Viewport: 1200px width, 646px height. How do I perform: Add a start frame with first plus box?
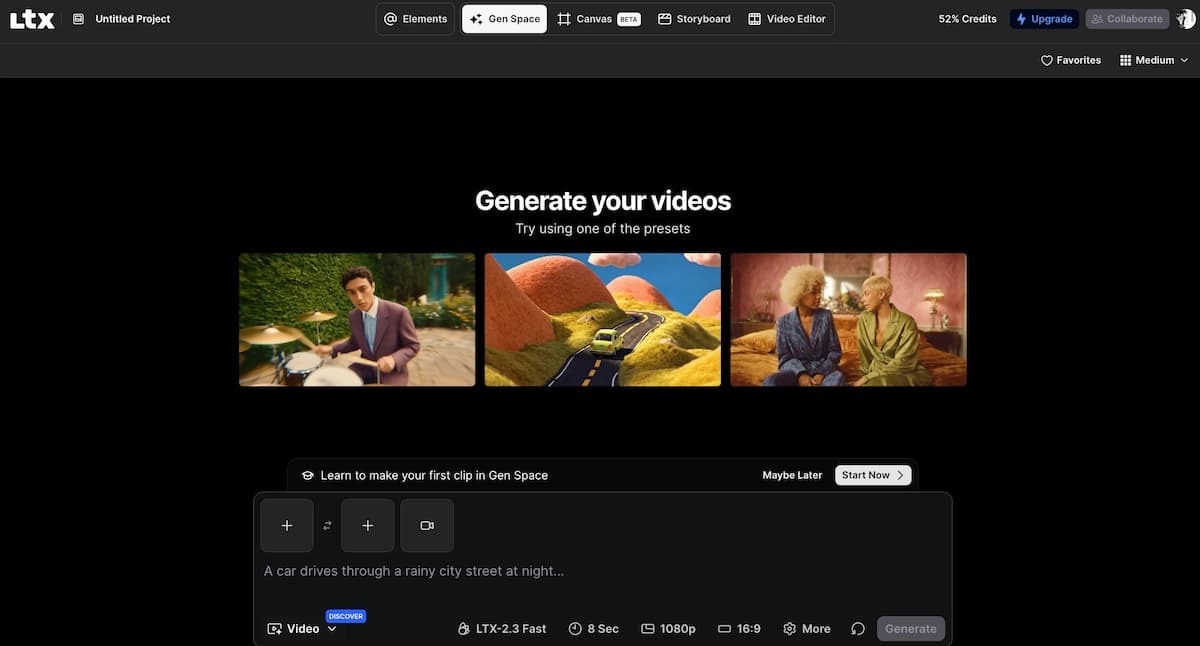(x=287, y=525)
